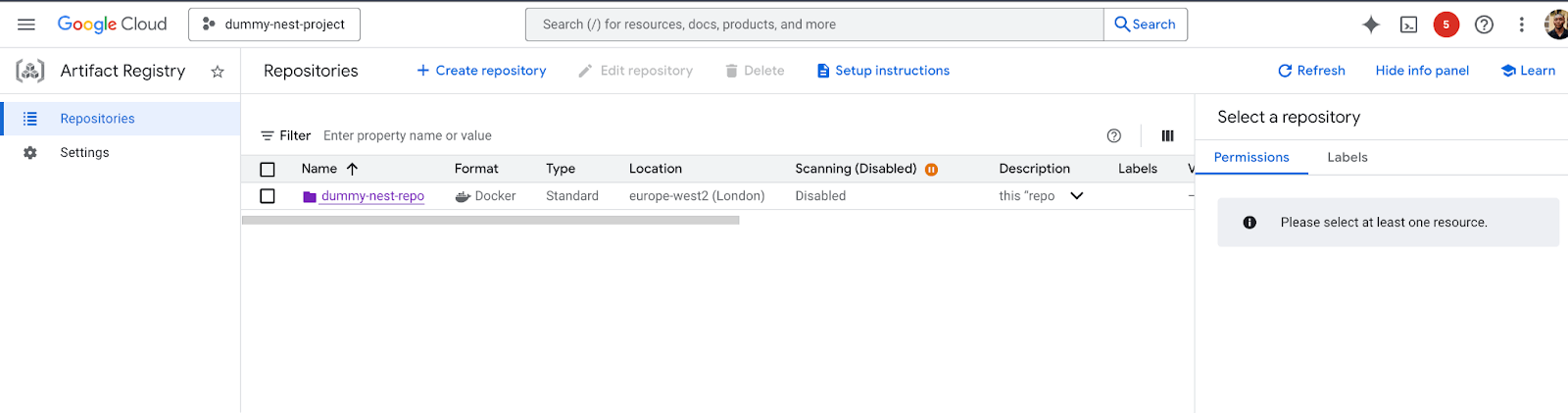Open the dummy-nest-project project selector

pyautogui.click(x=274, y=25)
